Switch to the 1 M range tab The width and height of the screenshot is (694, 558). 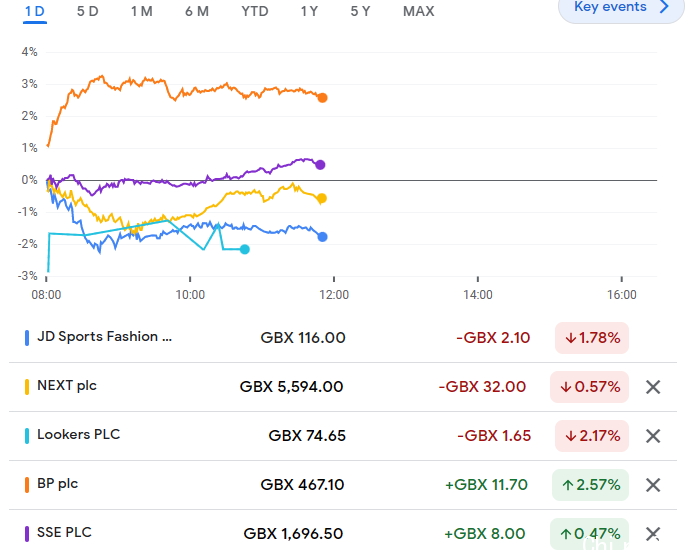point(142,11)
